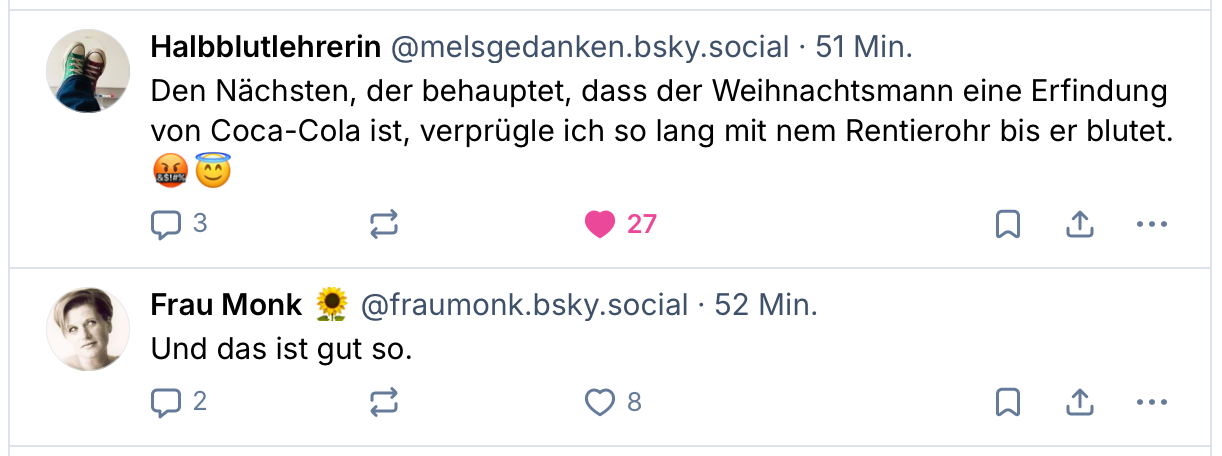Reply to Frau Monk's post
The height and width of the screenshot is (456, 1222).
pos(165,402)
